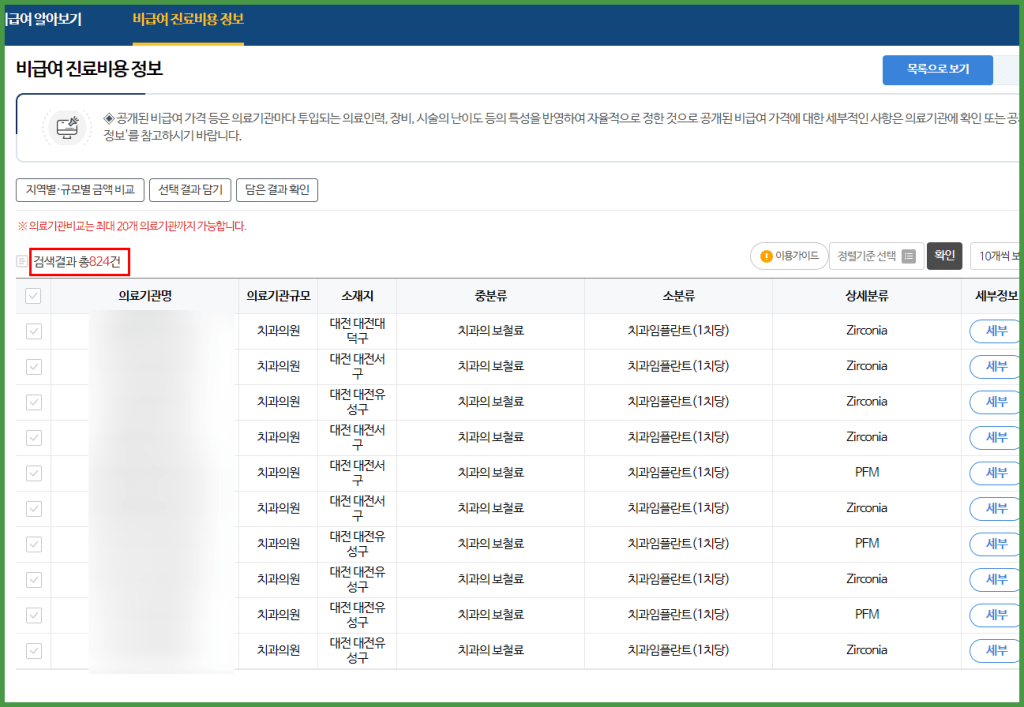1024x707 pixels.
Task: Open the 비급여 진료비용 정보 tab
Action: [x=188, y=20]
